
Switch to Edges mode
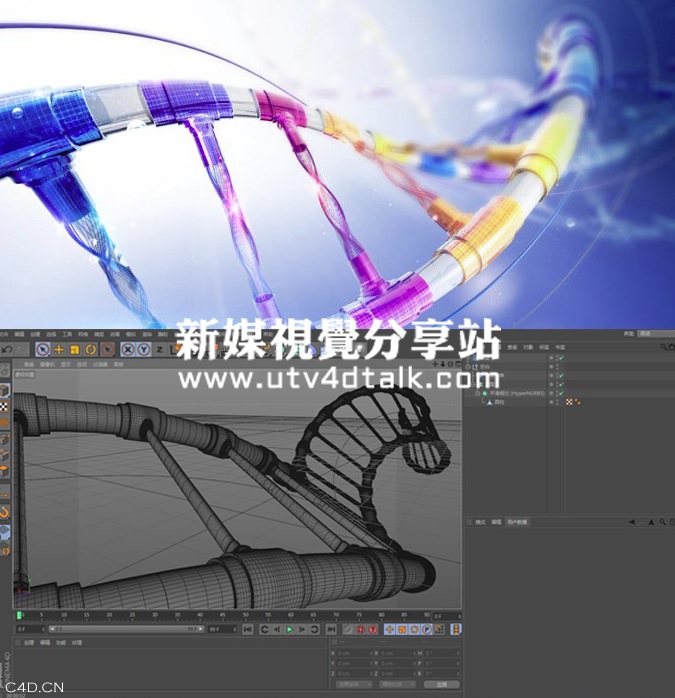point(4,455)
